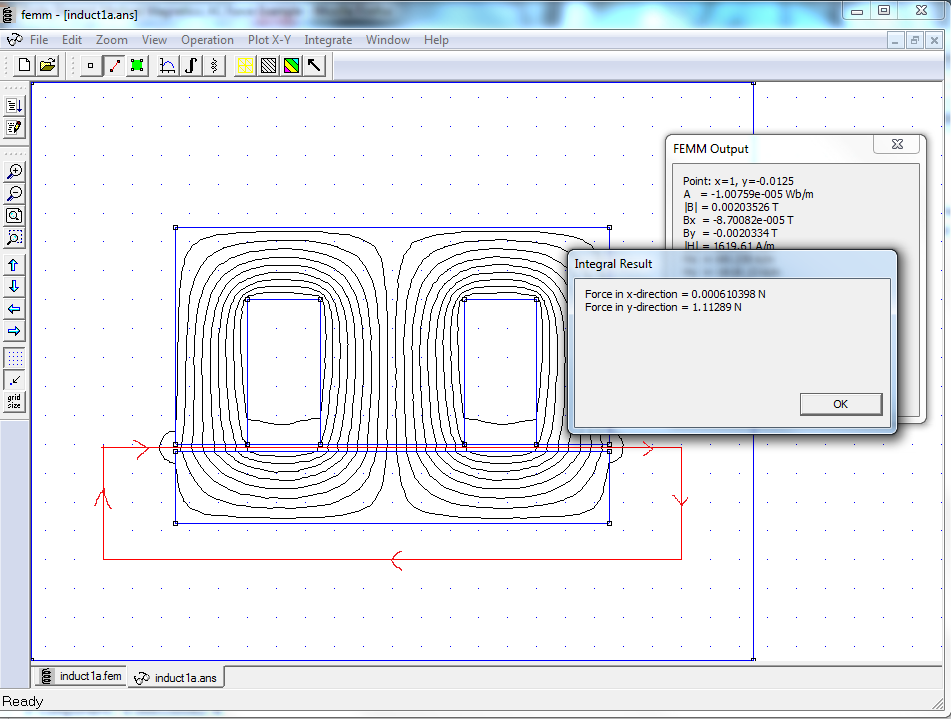
Task: Click the Integral Result dialog title
Action: point(613,264)
